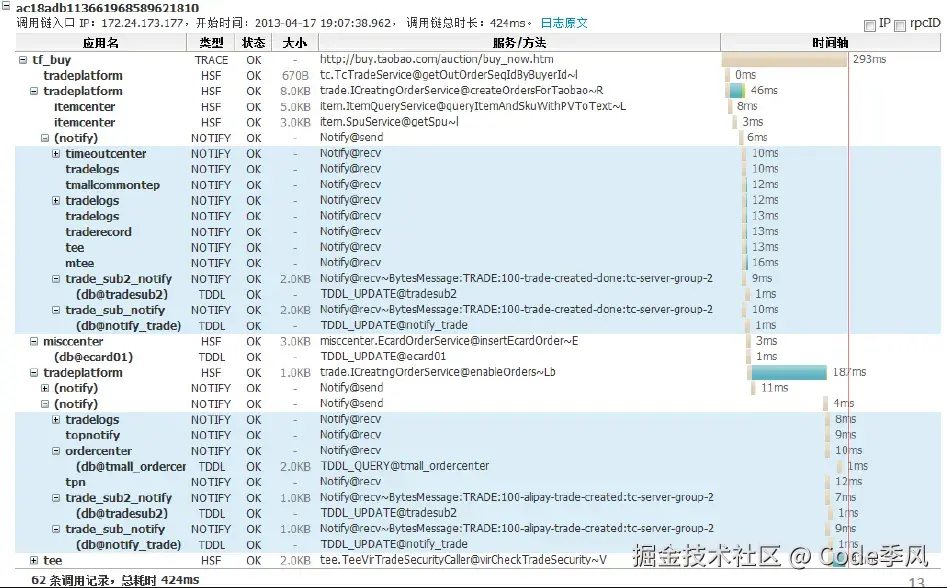Click the 46ms createOrders timeline bar
This screenshot has width=947, height=588.
737,91
